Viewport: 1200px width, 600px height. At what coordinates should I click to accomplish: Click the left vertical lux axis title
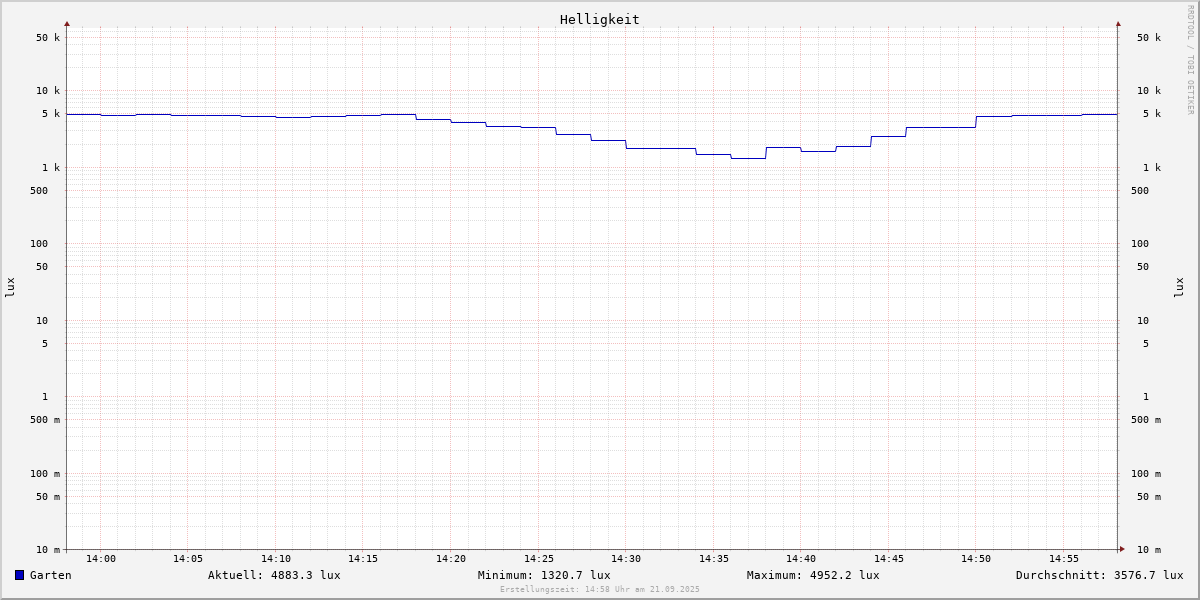tap(10, 287)
